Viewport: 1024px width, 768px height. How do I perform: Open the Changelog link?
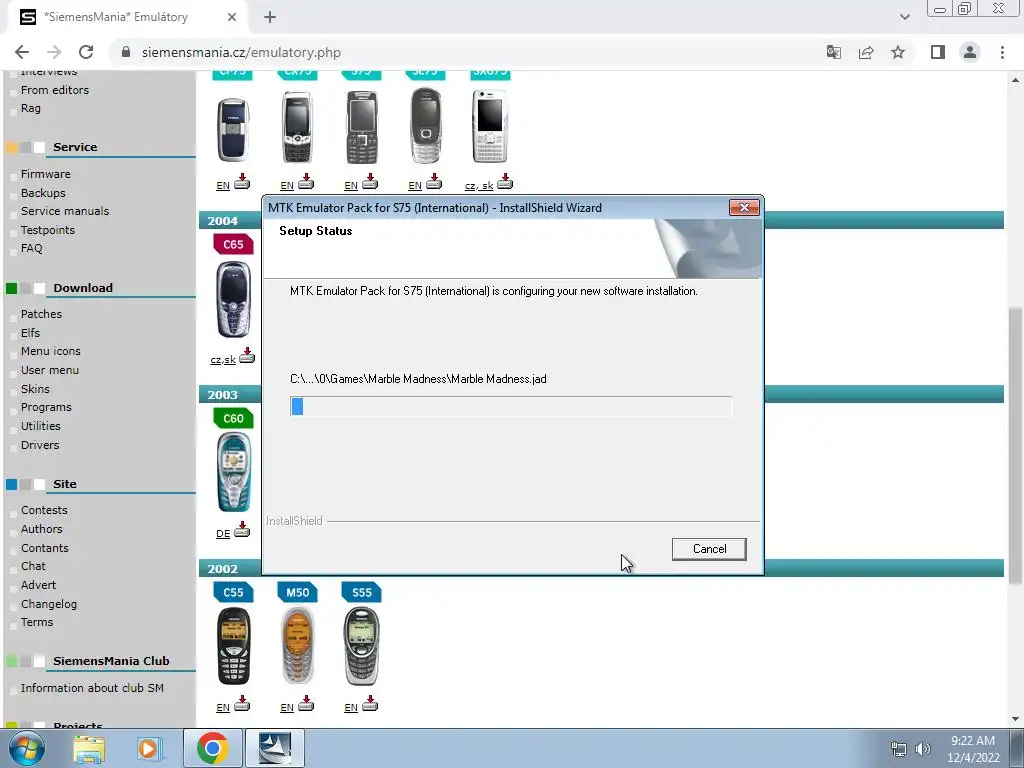[49, 604]
